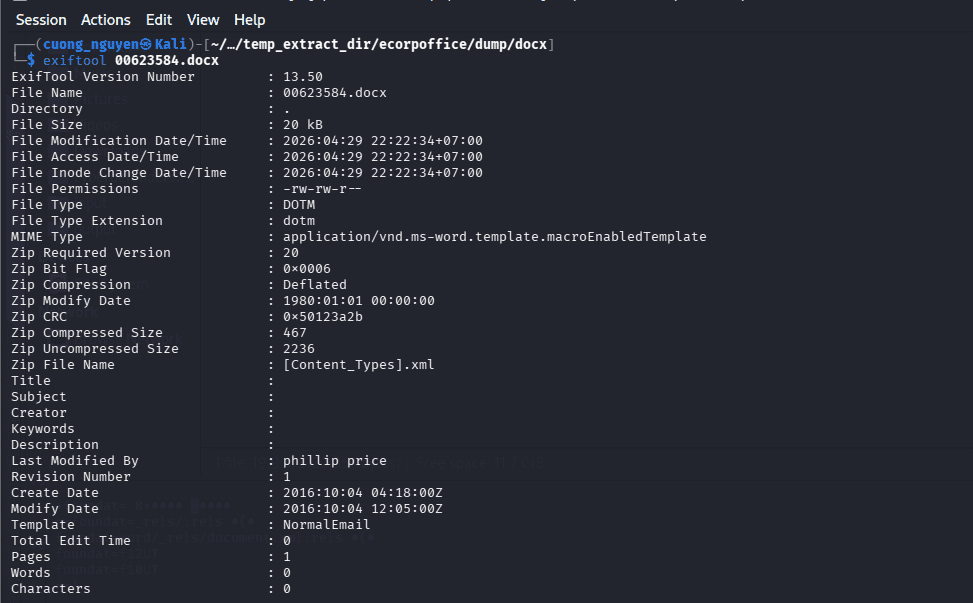The image size is (973, 603).
Task: Click the cuong_nguyen username in the prompt
Action: (91, 44)
